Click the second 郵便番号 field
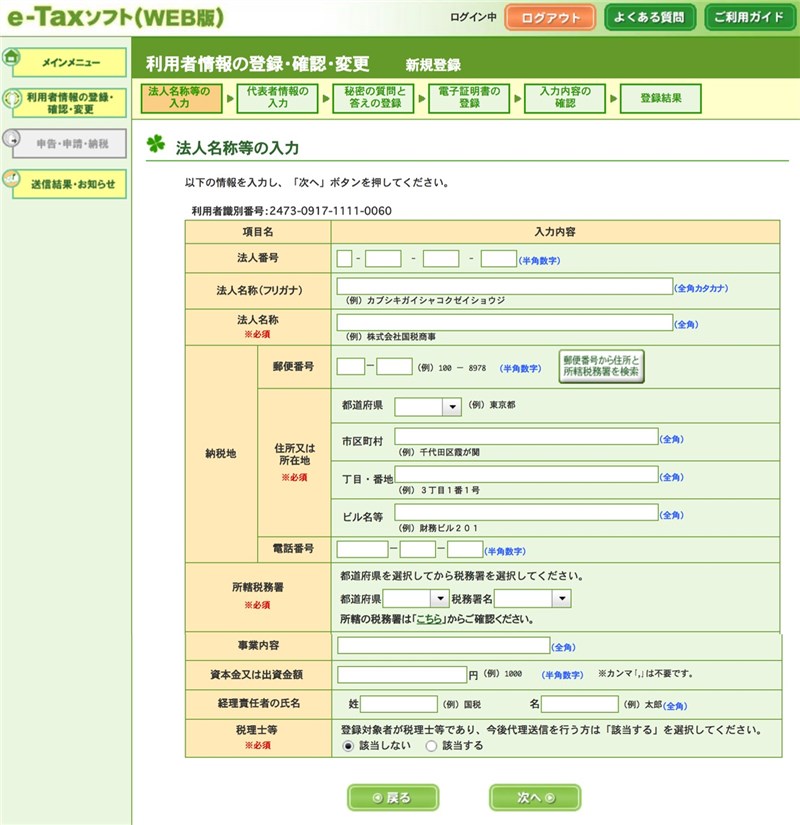800x825 pixels. click(x=394, y=366)
